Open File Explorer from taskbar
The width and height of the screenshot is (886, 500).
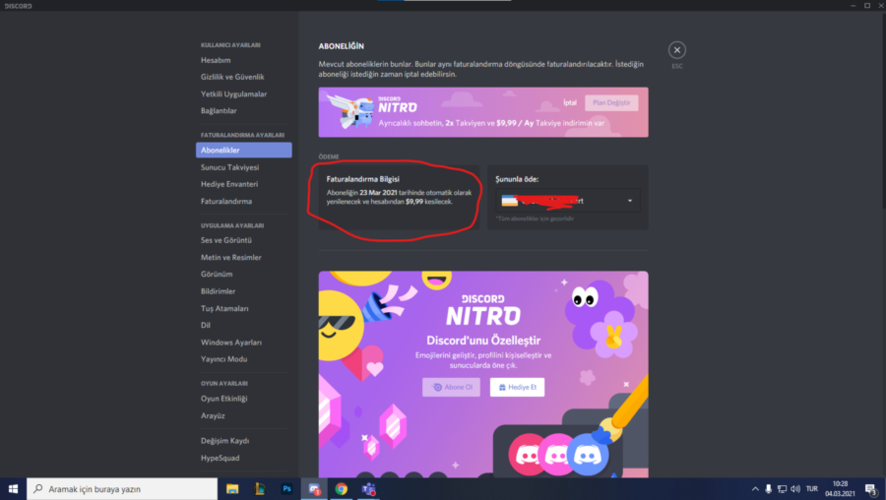pyautogui.click(x=232, y=489)
